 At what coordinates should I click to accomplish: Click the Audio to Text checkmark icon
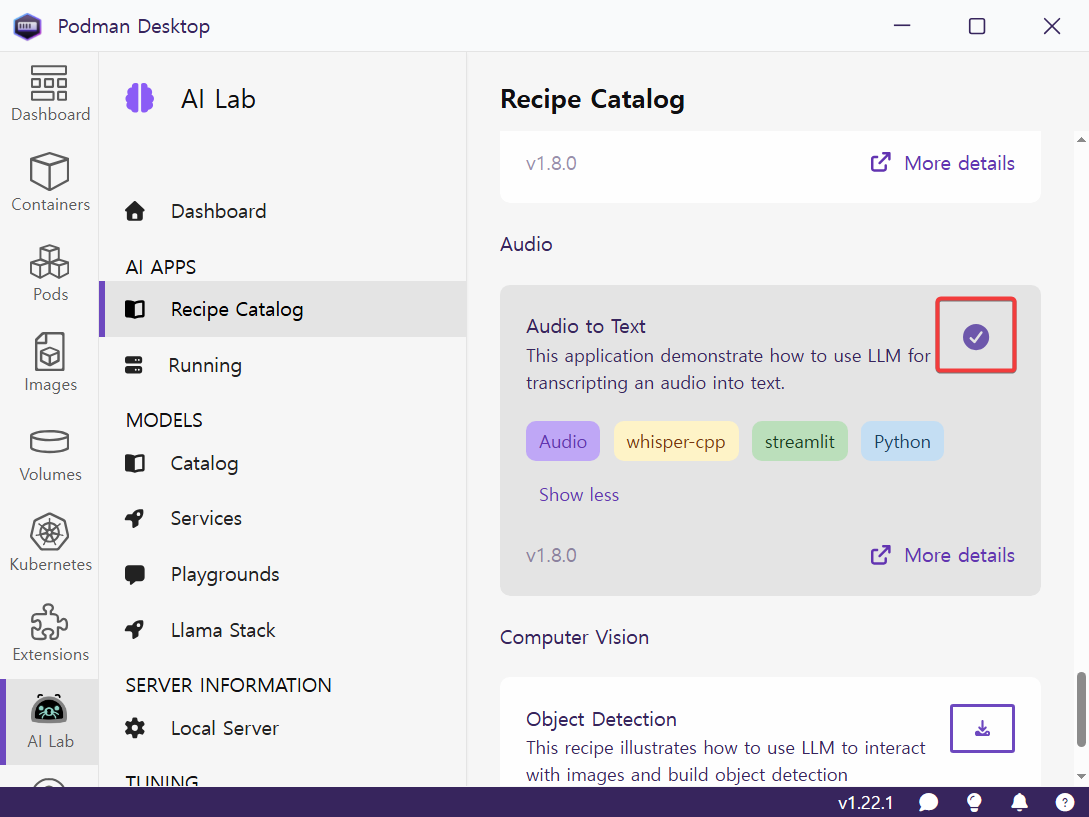pyautogui.click(x=975, y=337)
